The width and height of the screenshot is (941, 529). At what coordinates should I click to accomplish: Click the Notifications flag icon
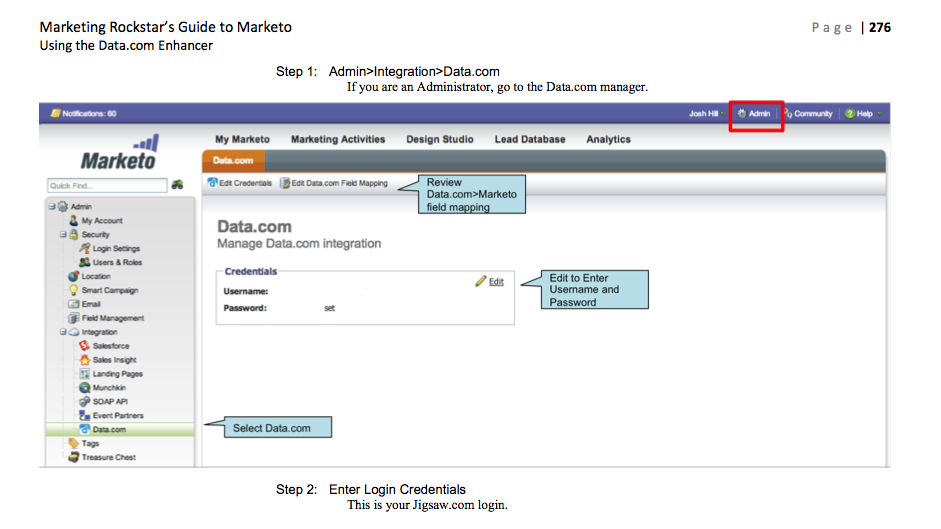[x=55, y=113]
